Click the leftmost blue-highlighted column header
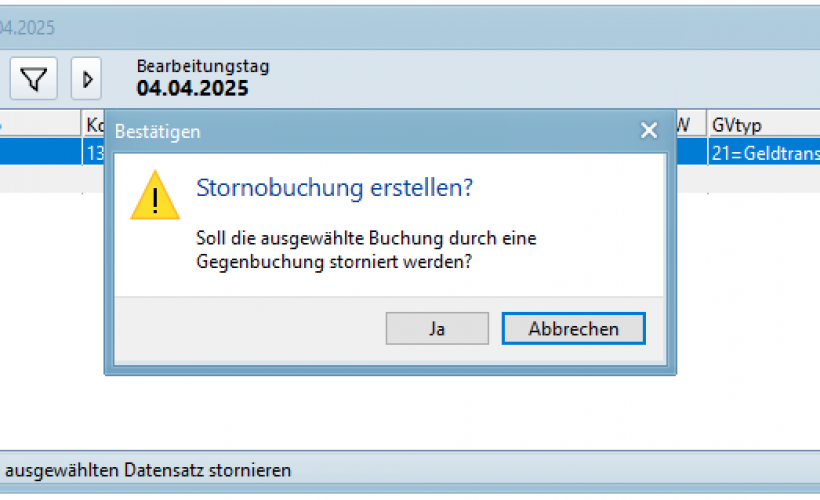This screenshot has width=820, height=500. (x=40, y=124)
